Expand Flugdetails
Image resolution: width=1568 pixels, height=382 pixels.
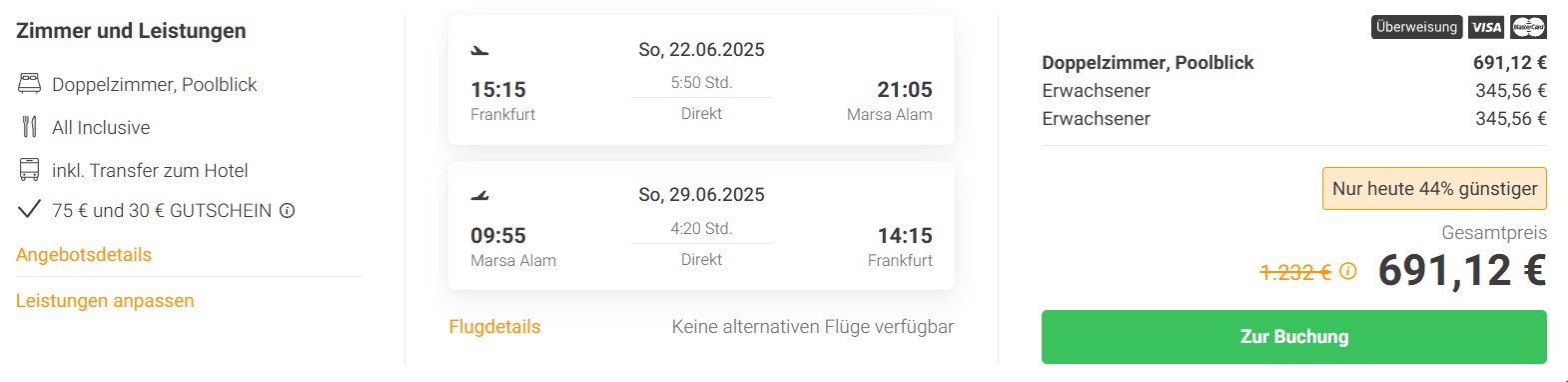click(494, 327)
